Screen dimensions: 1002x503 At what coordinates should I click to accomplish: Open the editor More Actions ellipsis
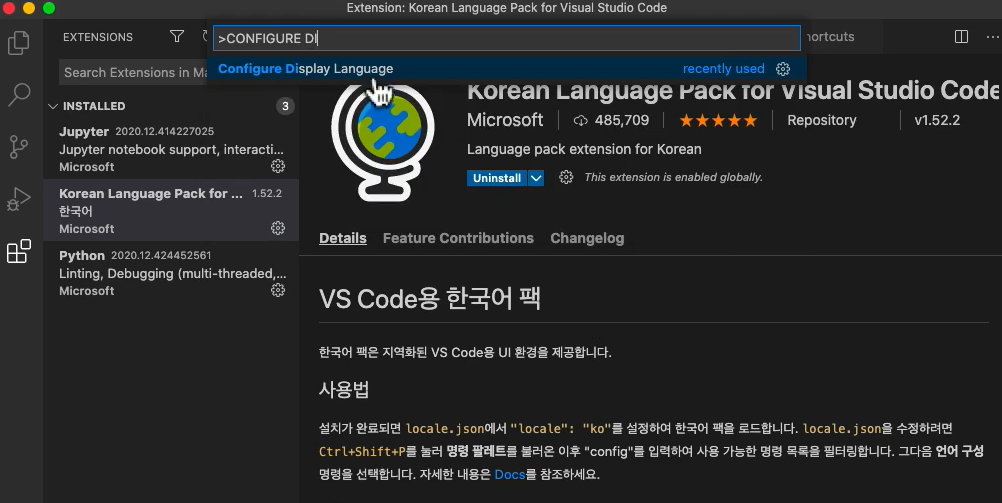[x=992, y=36]
